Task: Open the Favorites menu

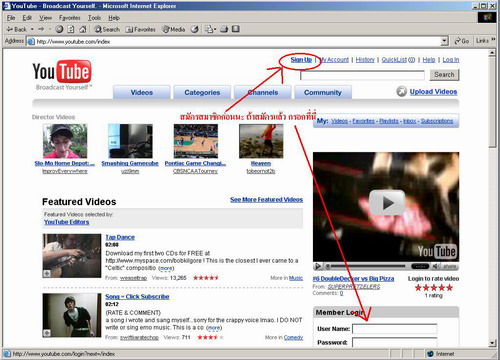Action: (x=69, y=18)
